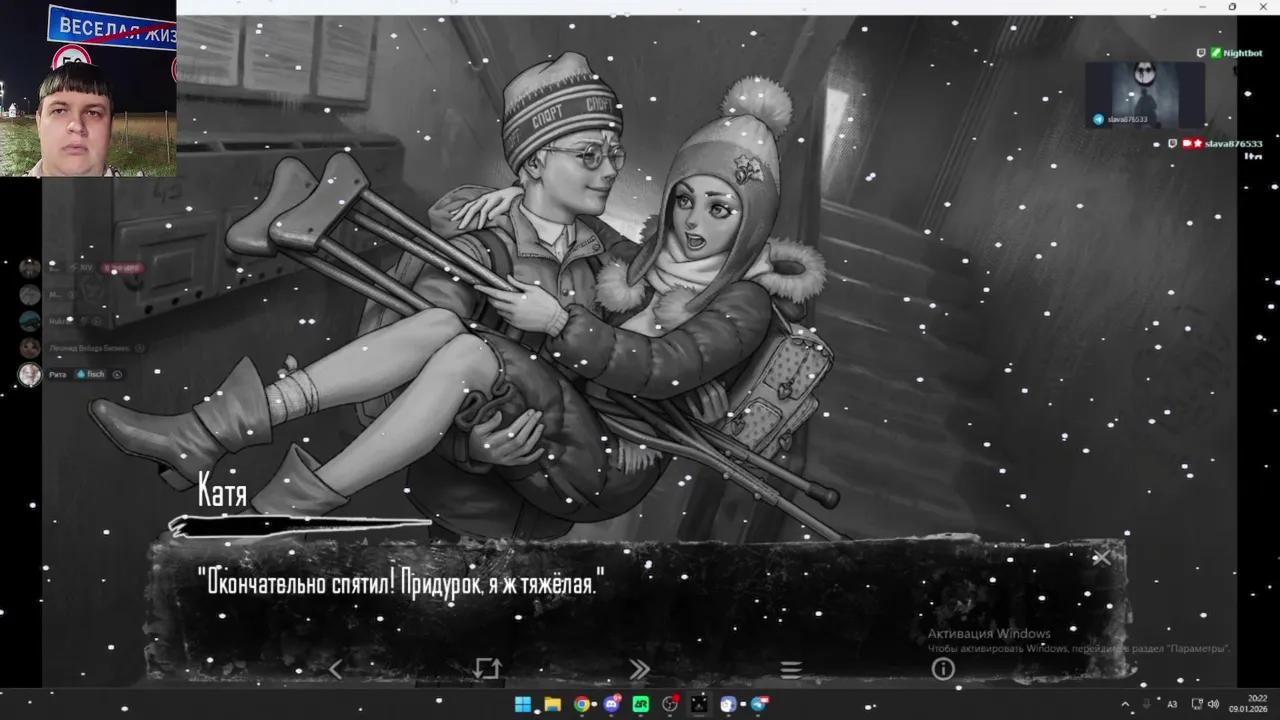Open the game menu hamburger icon
The image size is (1280, 720).
[791, 670]
